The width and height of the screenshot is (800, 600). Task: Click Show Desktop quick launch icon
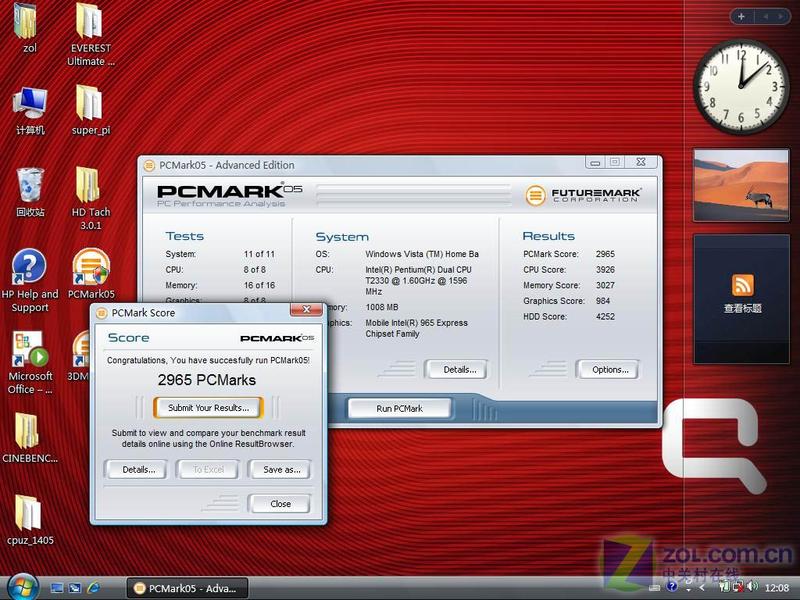coord(57,588)
